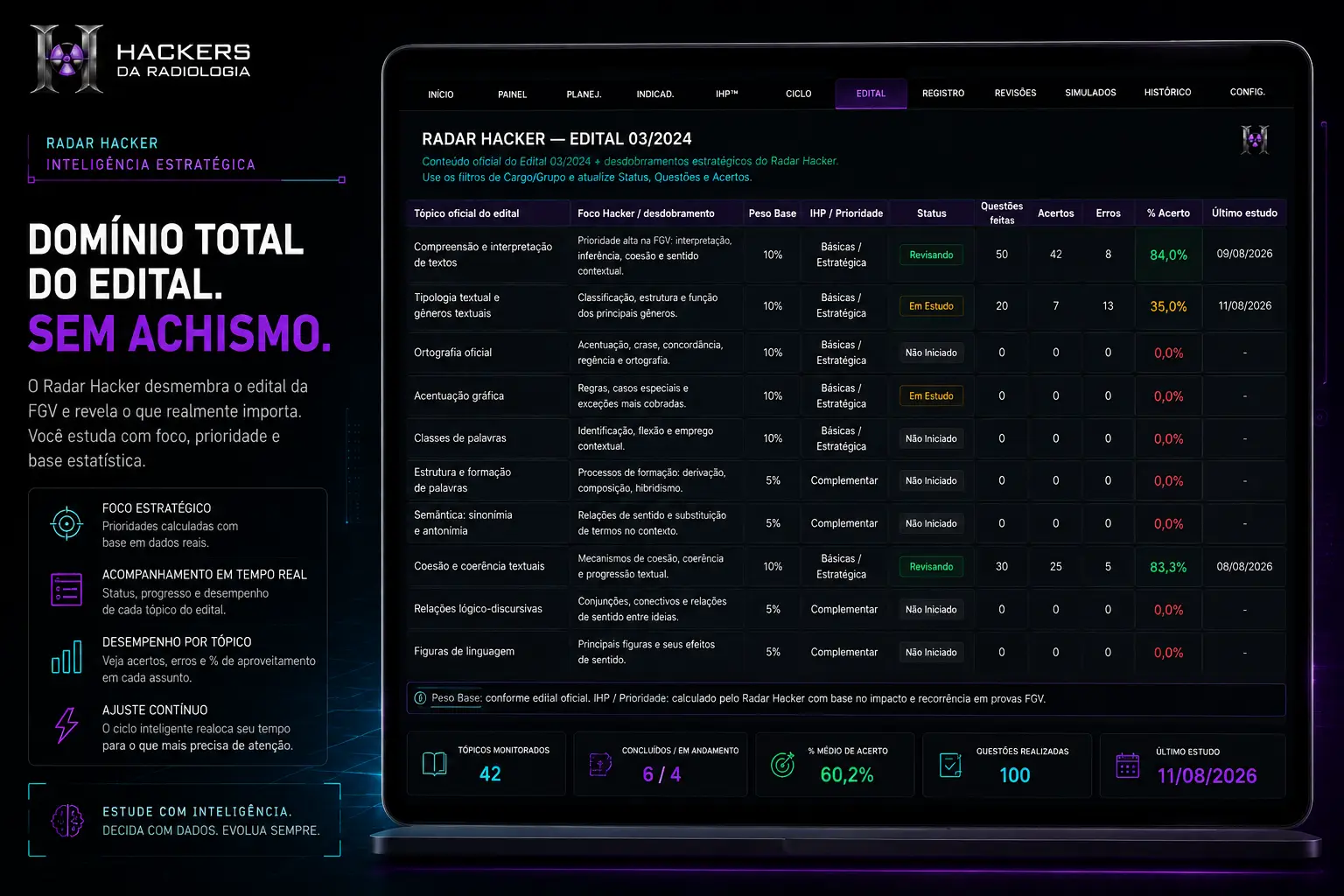Click the Revisando status for Compreensão e interpretação

pos(931,255)
